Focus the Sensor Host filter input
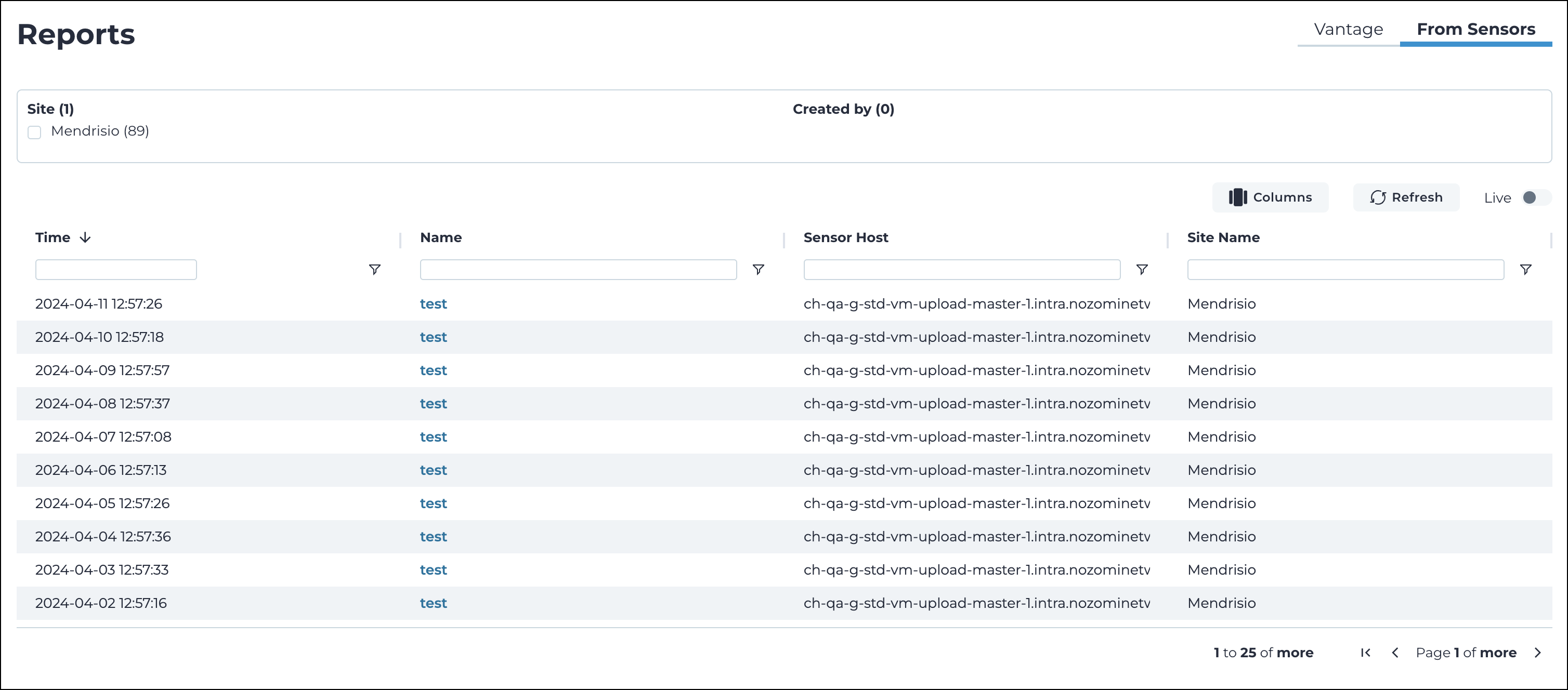1568x690 pixels. point(961,270)
